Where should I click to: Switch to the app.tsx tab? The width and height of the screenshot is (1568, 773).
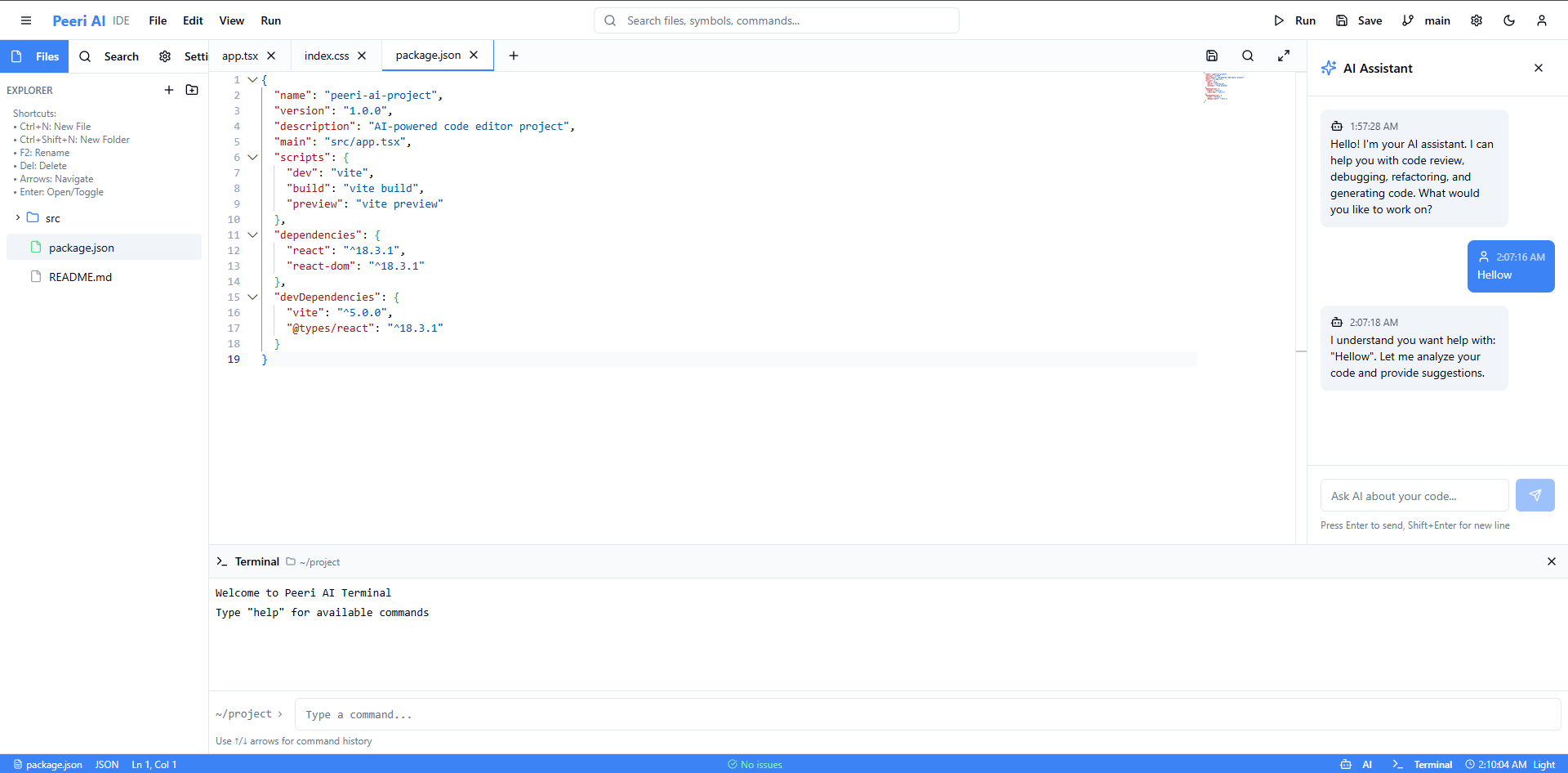[240, 56]
